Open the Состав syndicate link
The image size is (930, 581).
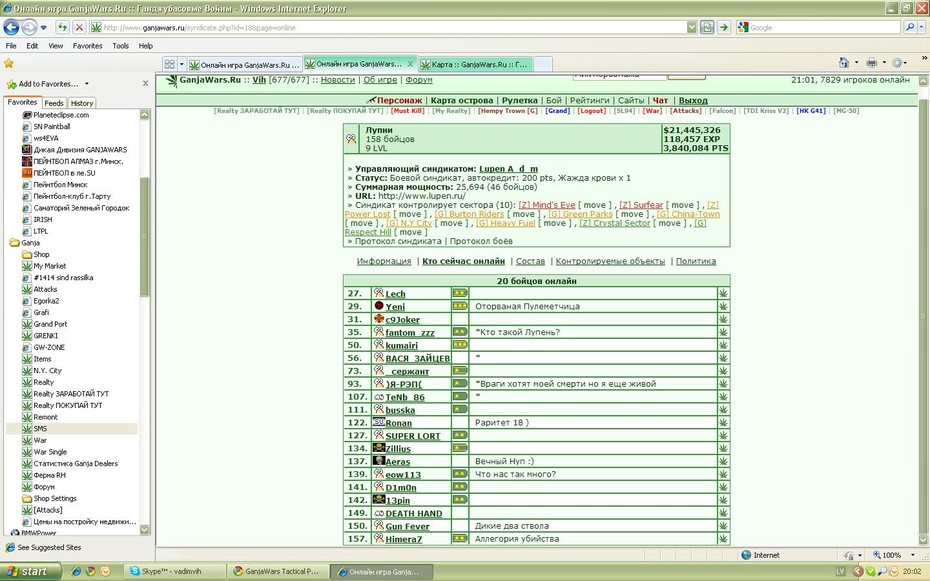530,261
